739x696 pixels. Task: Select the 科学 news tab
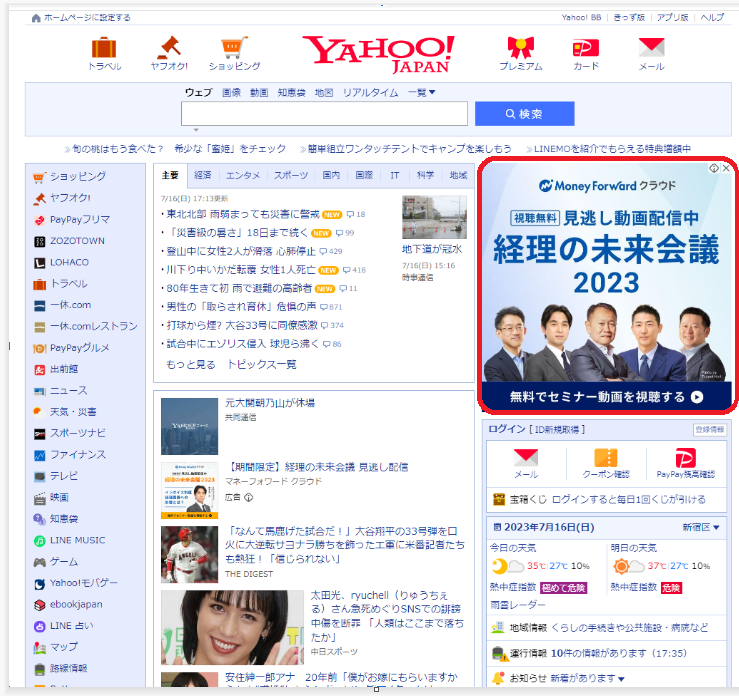425,175
